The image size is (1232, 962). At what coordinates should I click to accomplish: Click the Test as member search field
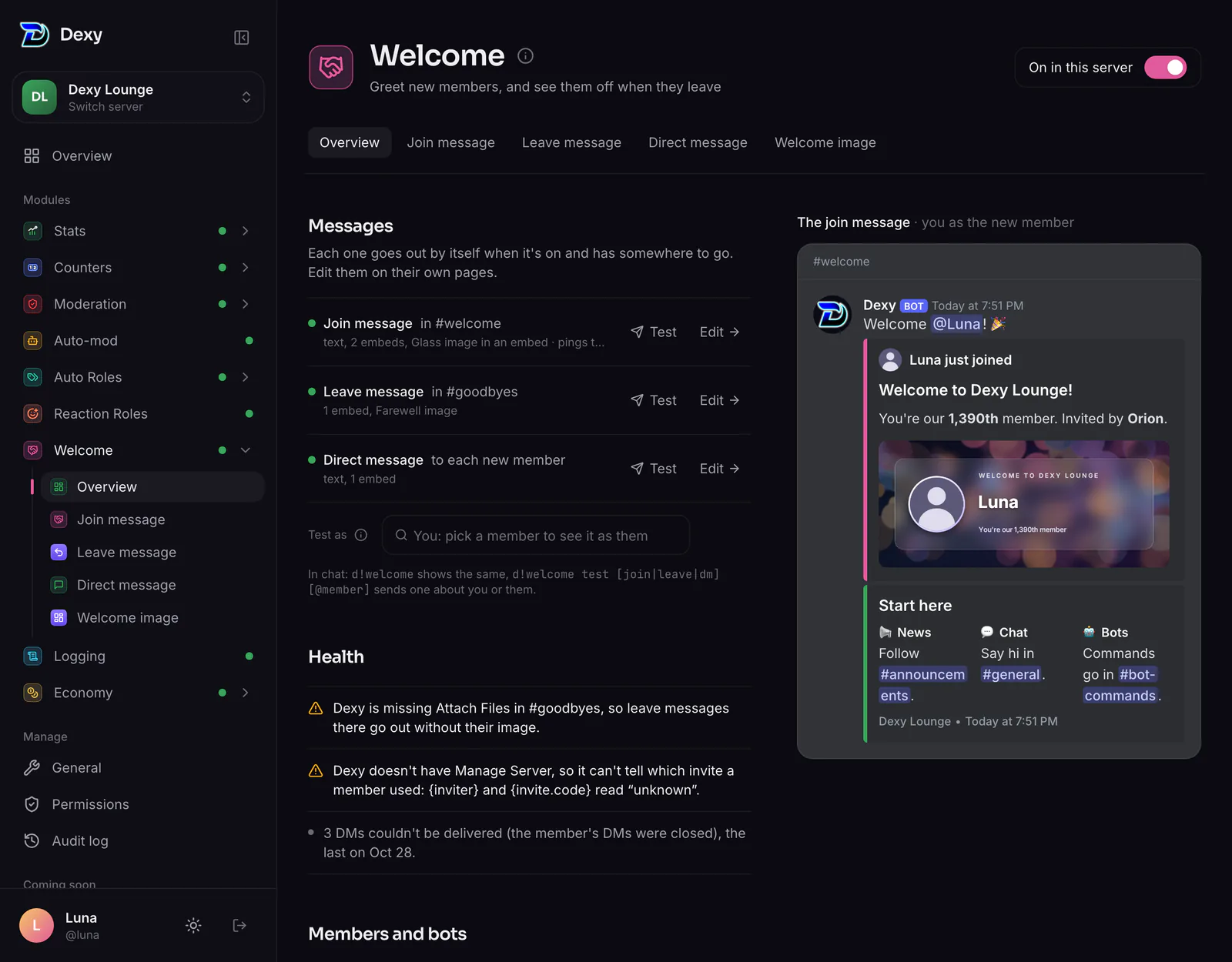pos(535,535)
